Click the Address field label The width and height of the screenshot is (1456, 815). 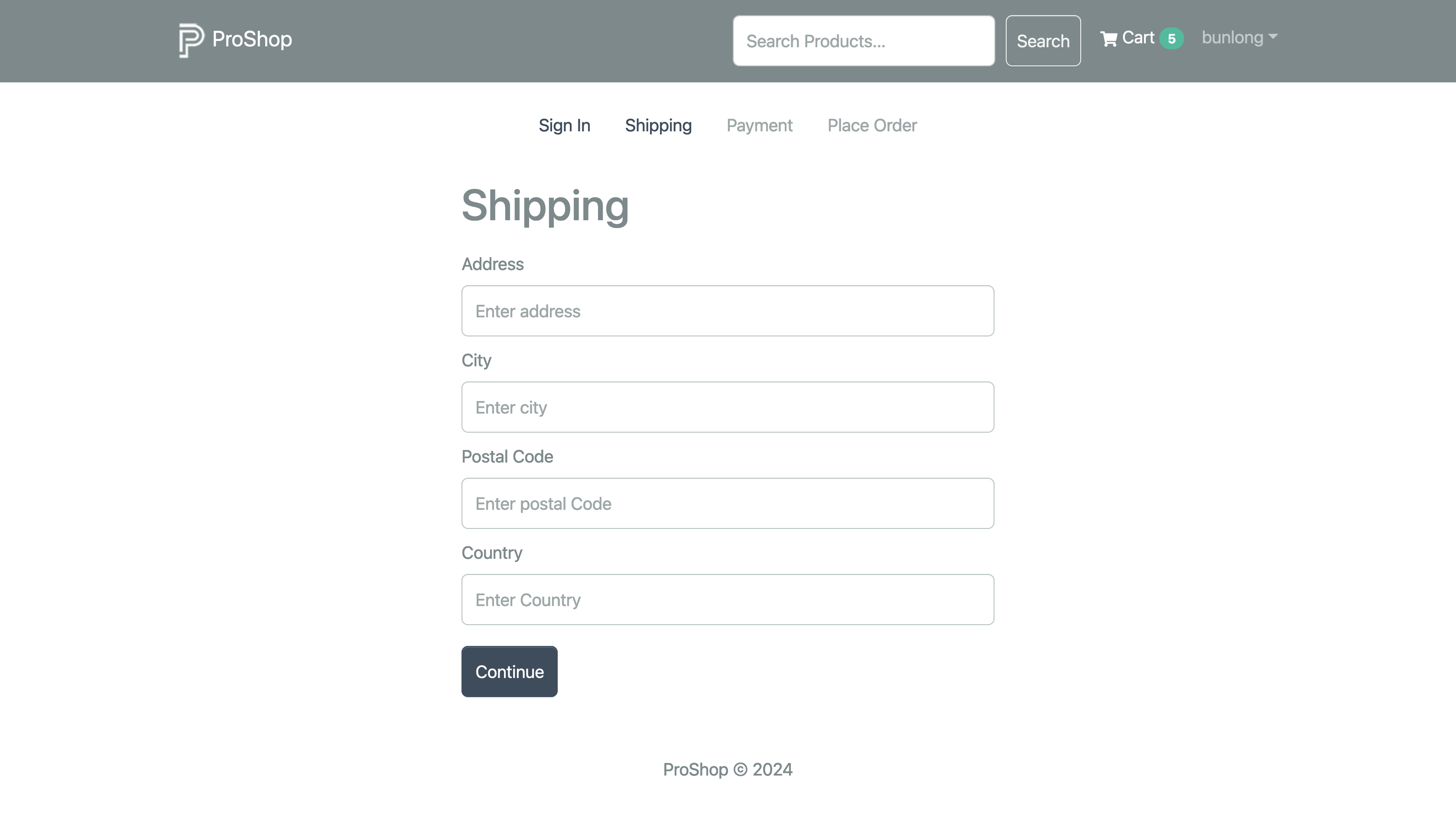coord(492,264)
